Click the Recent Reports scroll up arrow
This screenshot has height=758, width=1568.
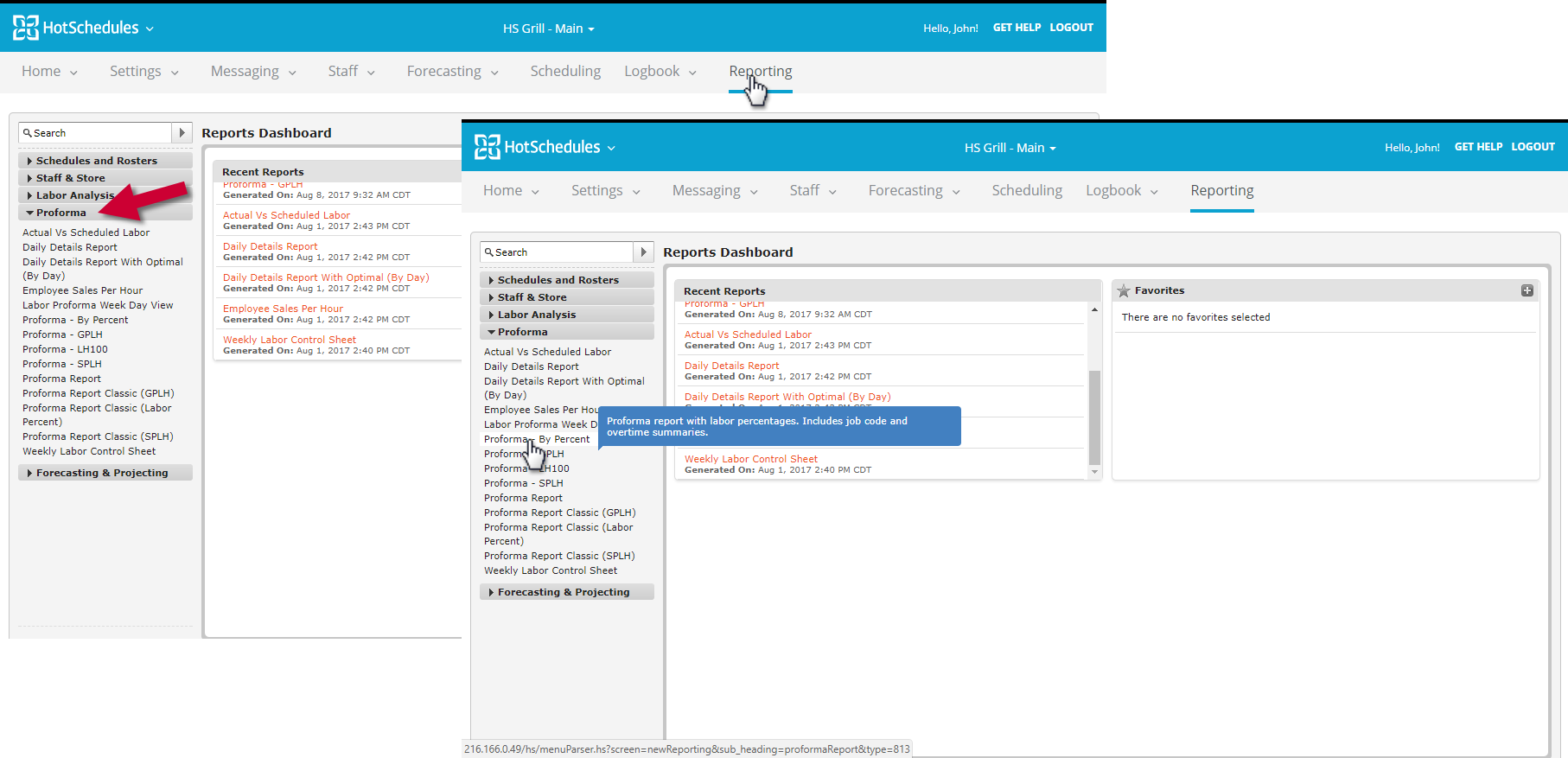pos(1094,309)
